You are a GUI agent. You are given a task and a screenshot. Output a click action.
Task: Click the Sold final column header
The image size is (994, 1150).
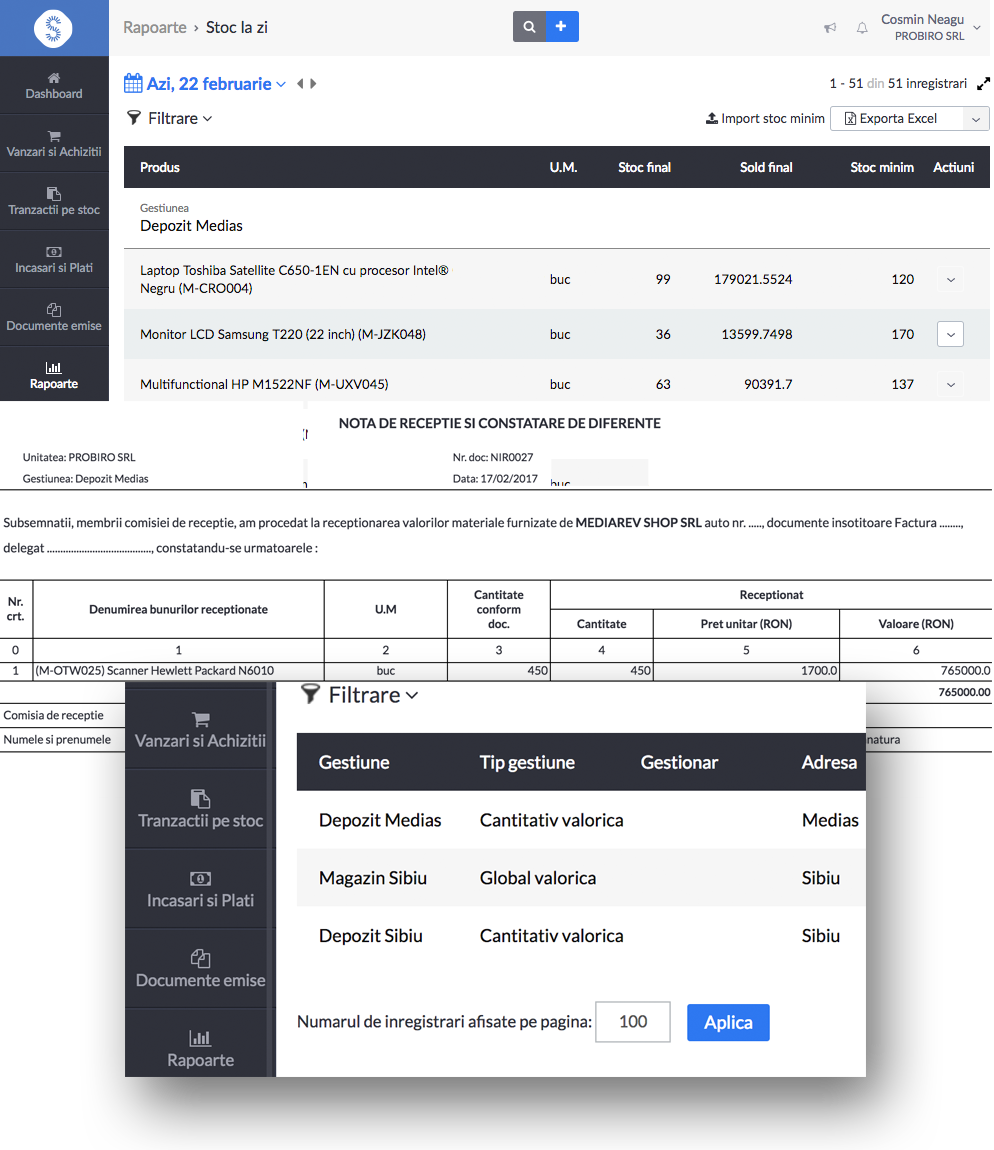tap(766, 167)
